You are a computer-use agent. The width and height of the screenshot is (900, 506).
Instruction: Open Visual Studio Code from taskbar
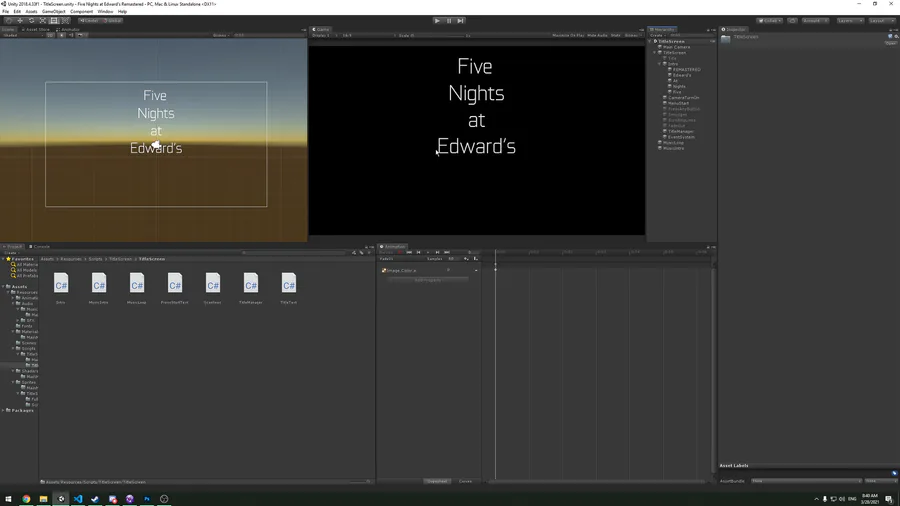78,499
